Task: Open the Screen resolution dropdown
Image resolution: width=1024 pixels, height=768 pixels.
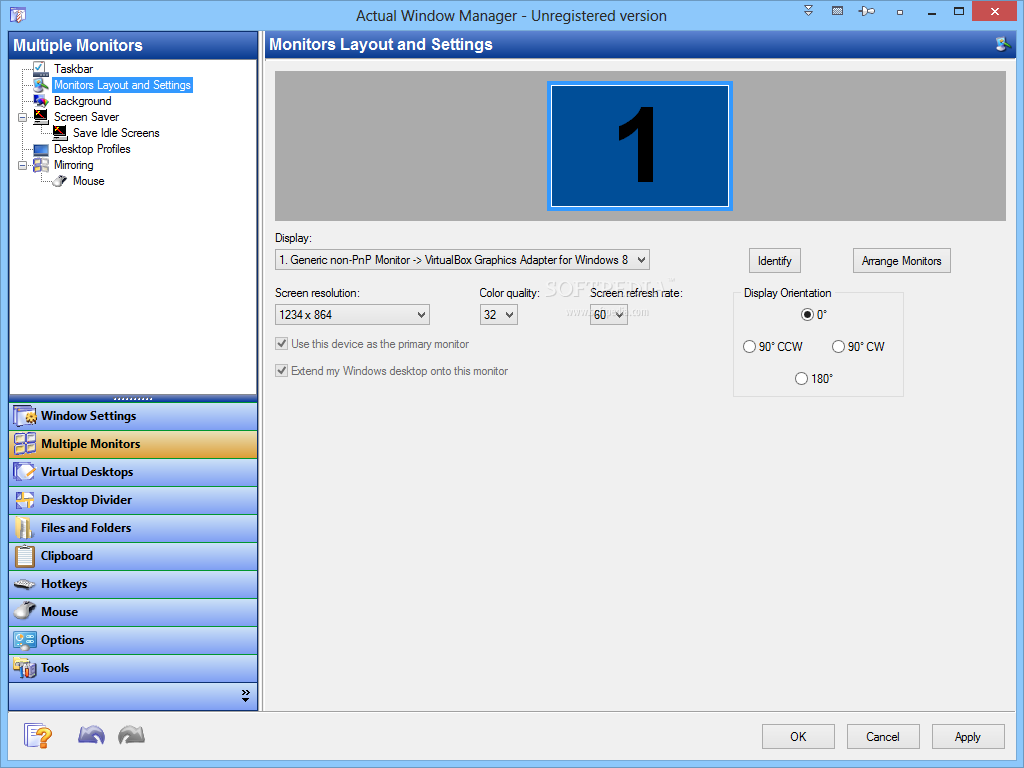Action: pyautogui.click(x=352, y=315)
